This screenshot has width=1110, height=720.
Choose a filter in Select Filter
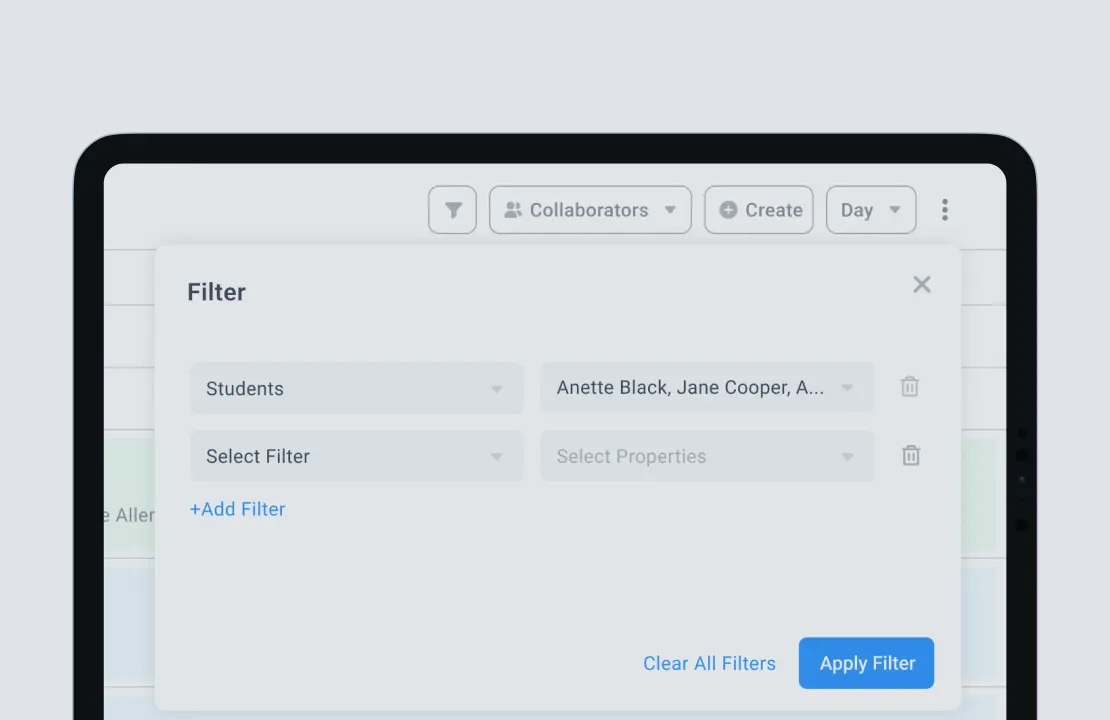[x=340, y=456]
